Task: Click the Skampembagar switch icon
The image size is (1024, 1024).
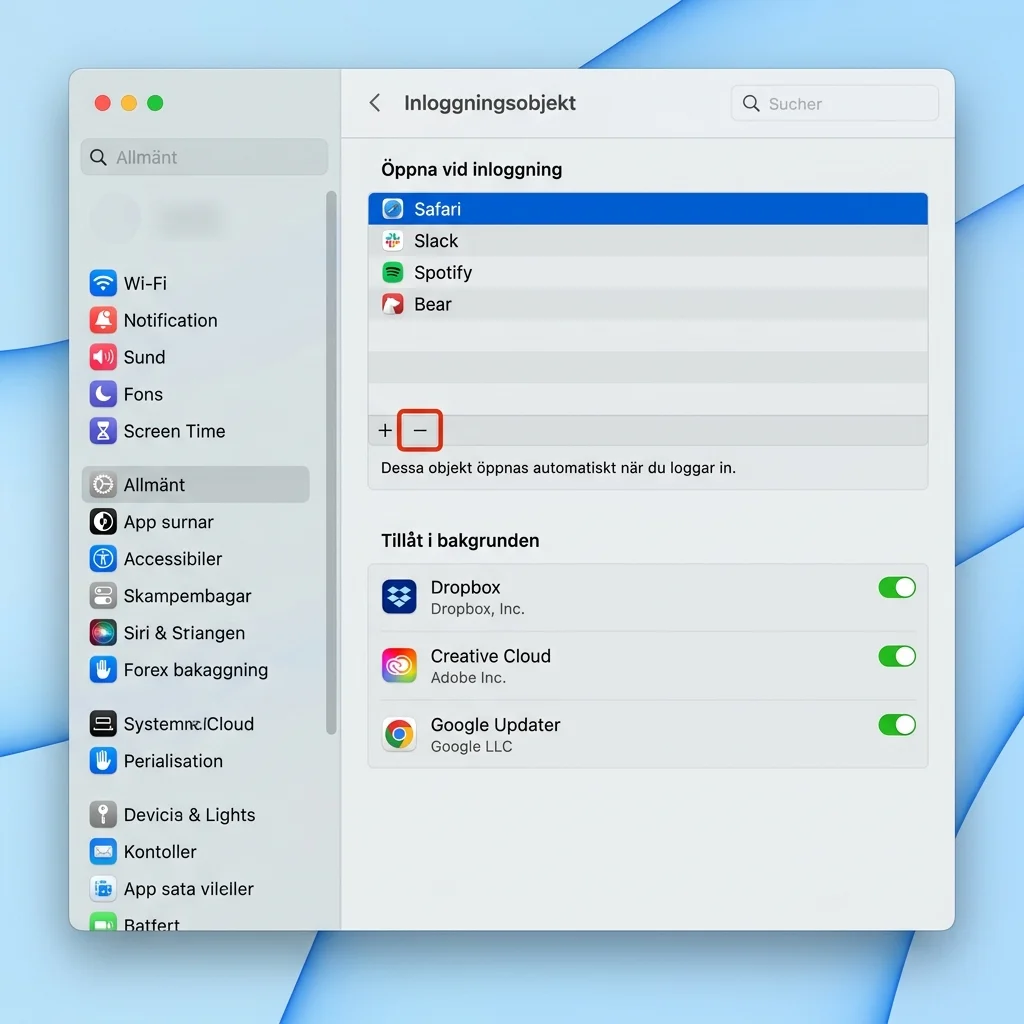Action: tap(103, 596)
